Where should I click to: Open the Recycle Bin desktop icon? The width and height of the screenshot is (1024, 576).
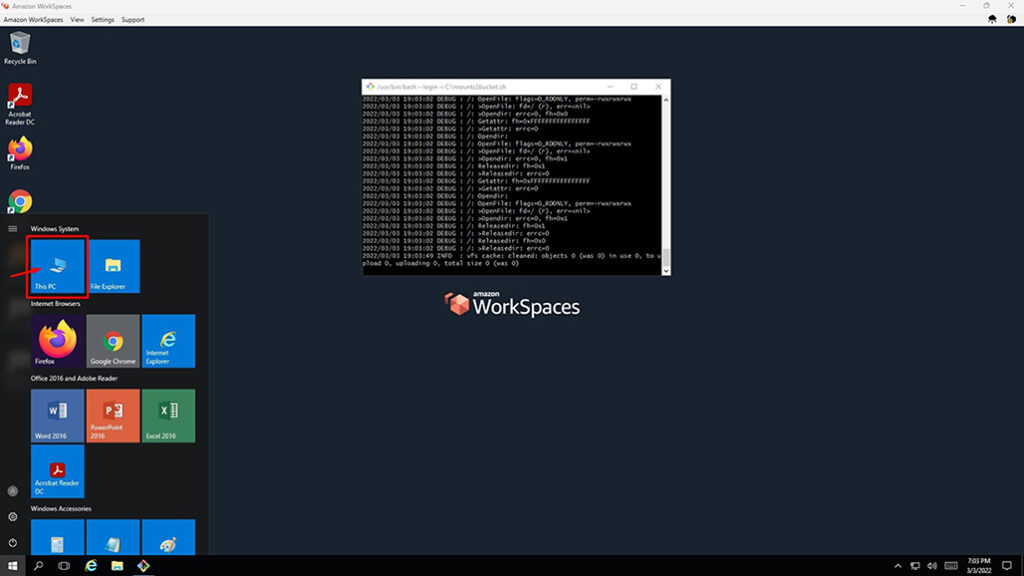(20, 48)
